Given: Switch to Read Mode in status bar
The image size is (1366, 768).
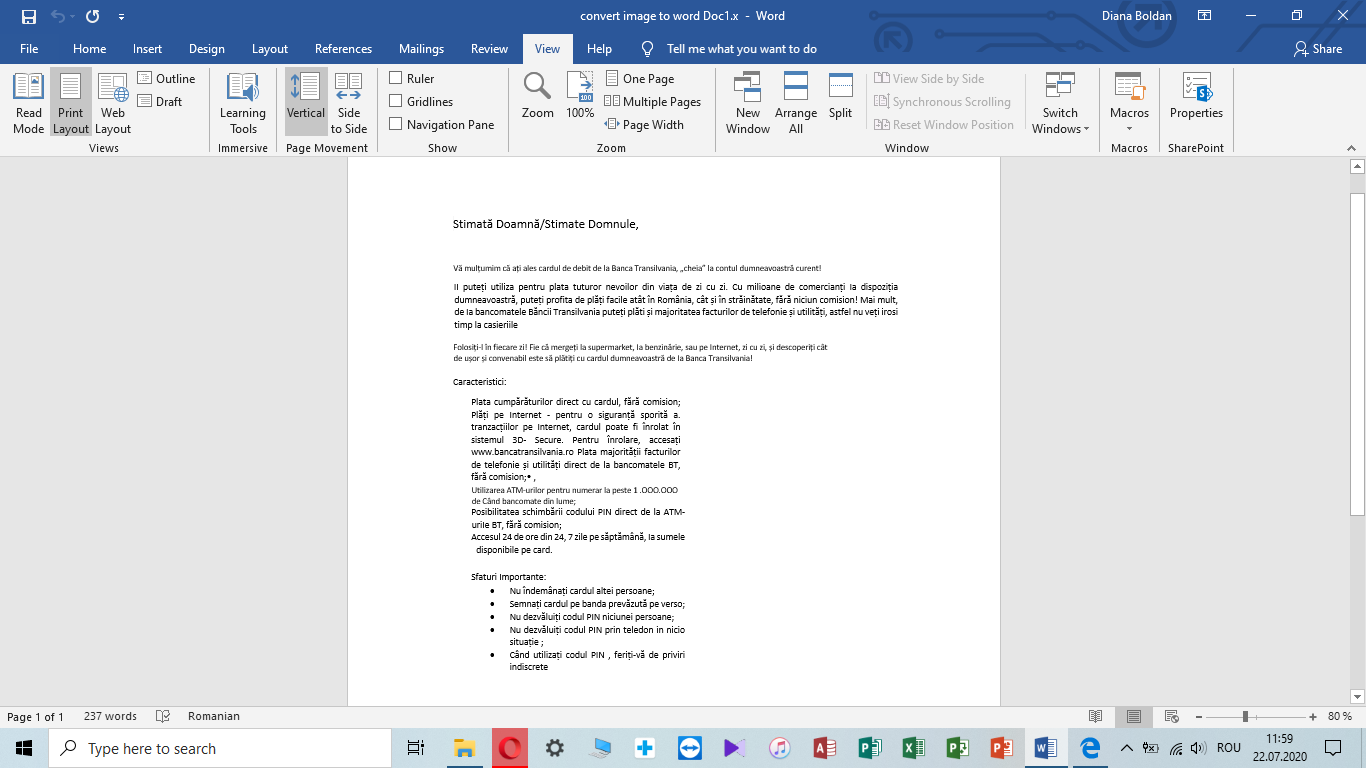Looking at the screenshot, I should click(1096, 716).
